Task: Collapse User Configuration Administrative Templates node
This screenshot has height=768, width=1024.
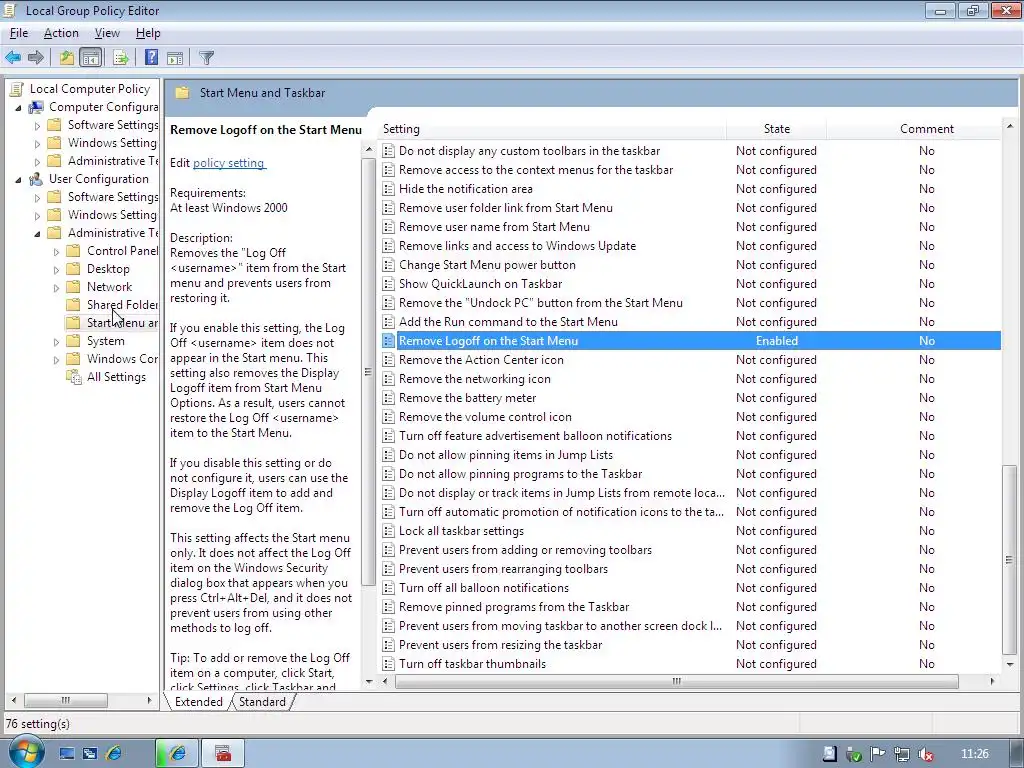Action: (37, 233)
